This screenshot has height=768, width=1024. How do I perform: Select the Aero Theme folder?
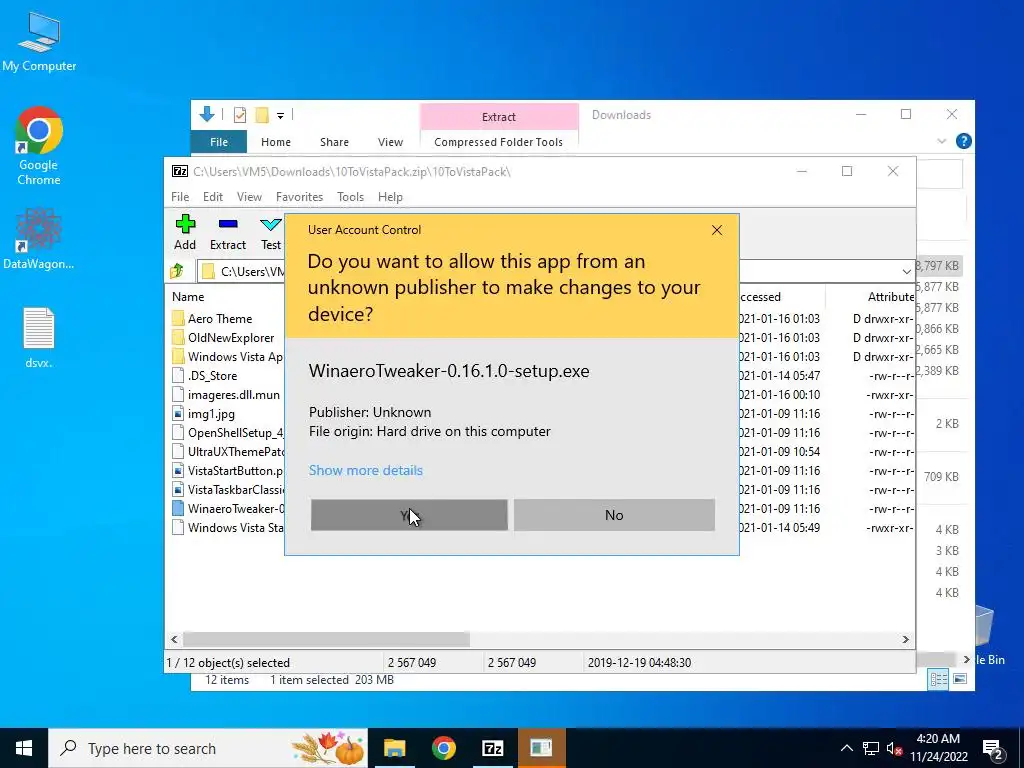(219, 319)
